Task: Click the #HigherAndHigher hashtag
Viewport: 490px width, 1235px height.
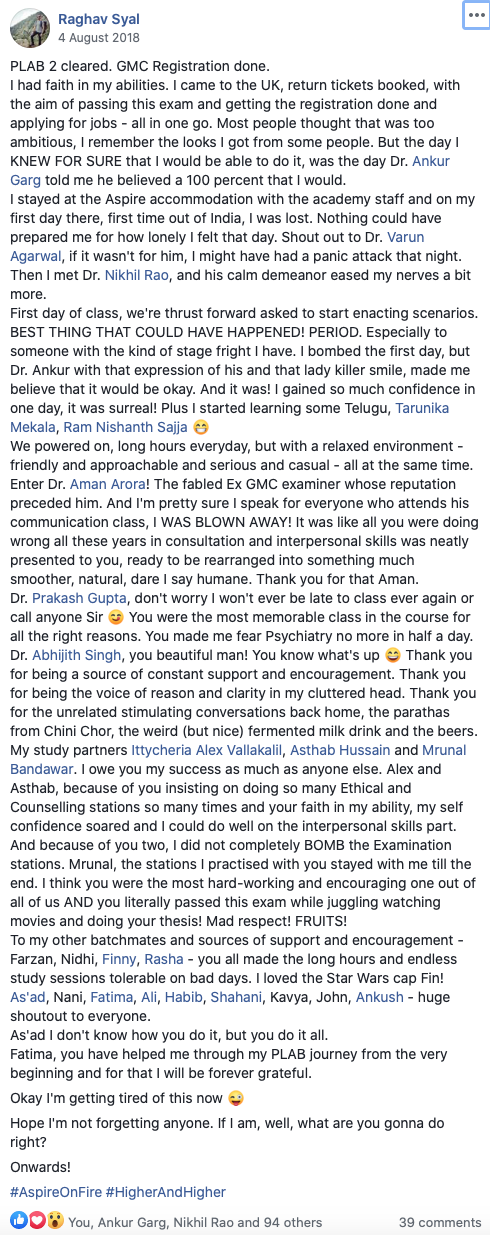Action: tap(166, 1192)
